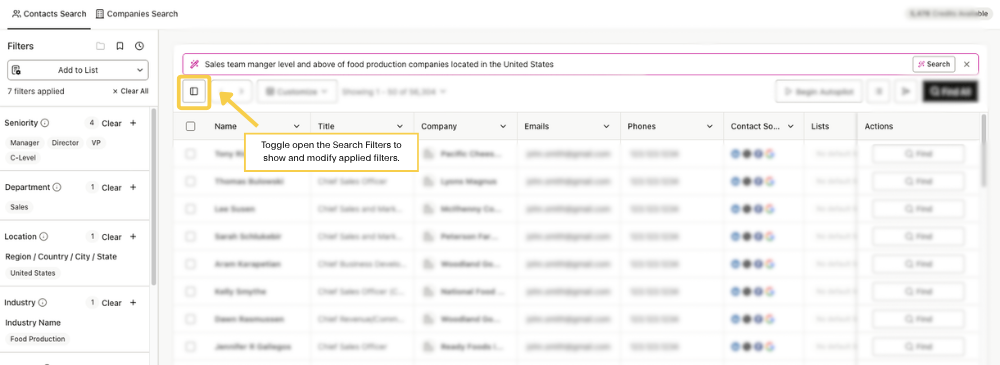Click the Industry info icon
Screen dimensions: 1000x365
point(42,302)
